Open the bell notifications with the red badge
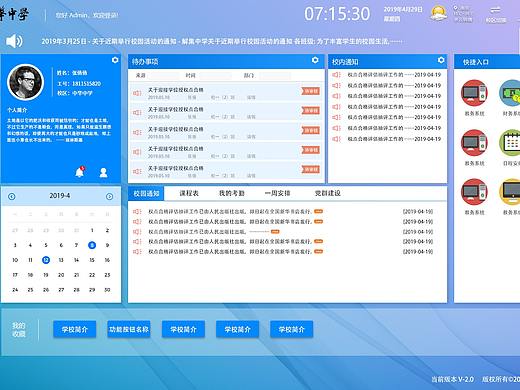The width and height of the screenshot is (520, 390). (80, 172)
